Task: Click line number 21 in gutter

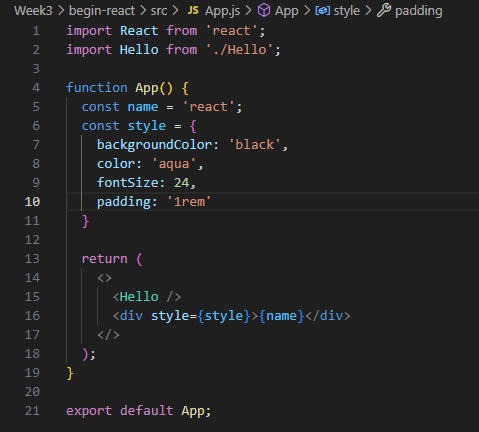Action: tap(32, 411)
